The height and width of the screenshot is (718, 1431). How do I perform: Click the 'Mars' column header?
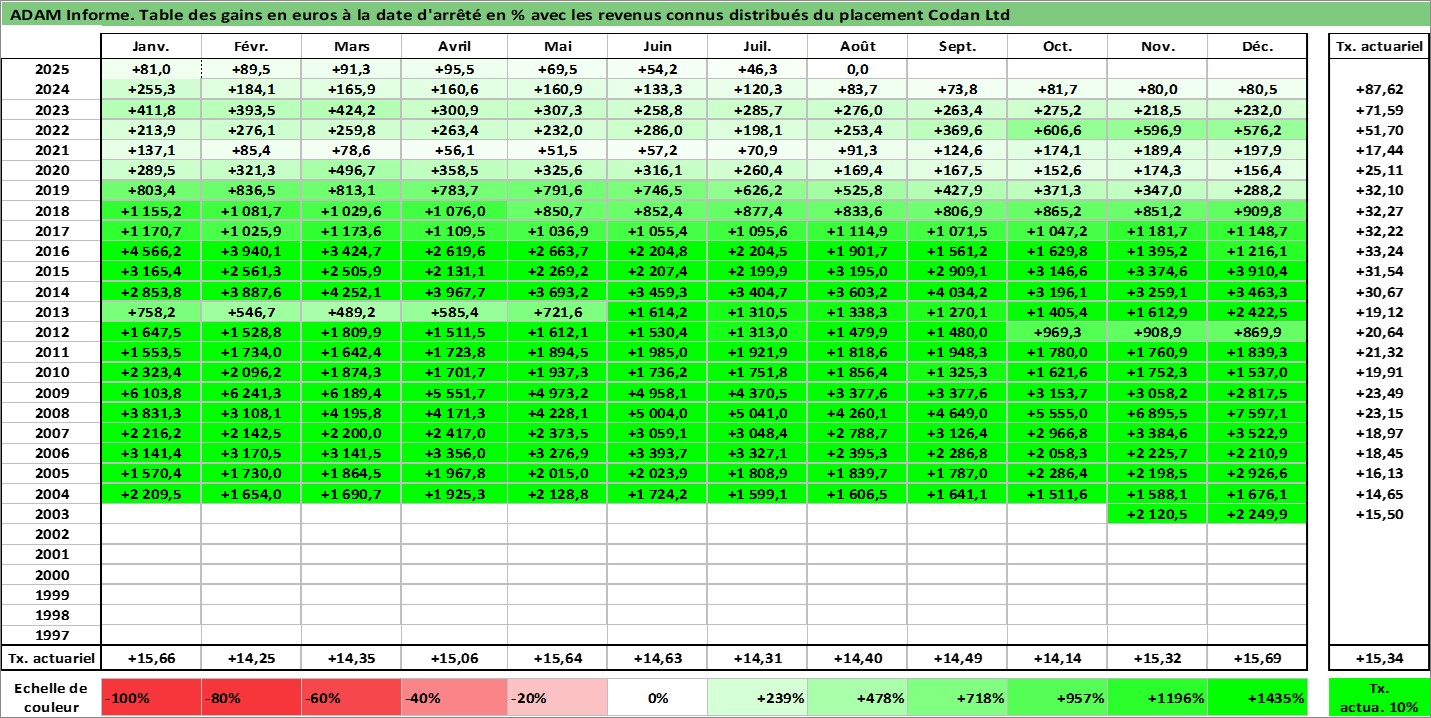click(x=351, y=47)
